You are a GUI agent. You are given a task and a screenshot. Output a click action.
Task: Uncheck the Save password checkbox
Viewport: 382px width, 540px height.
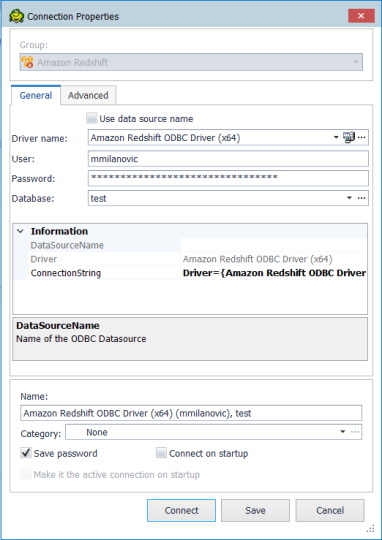[26, 453]
